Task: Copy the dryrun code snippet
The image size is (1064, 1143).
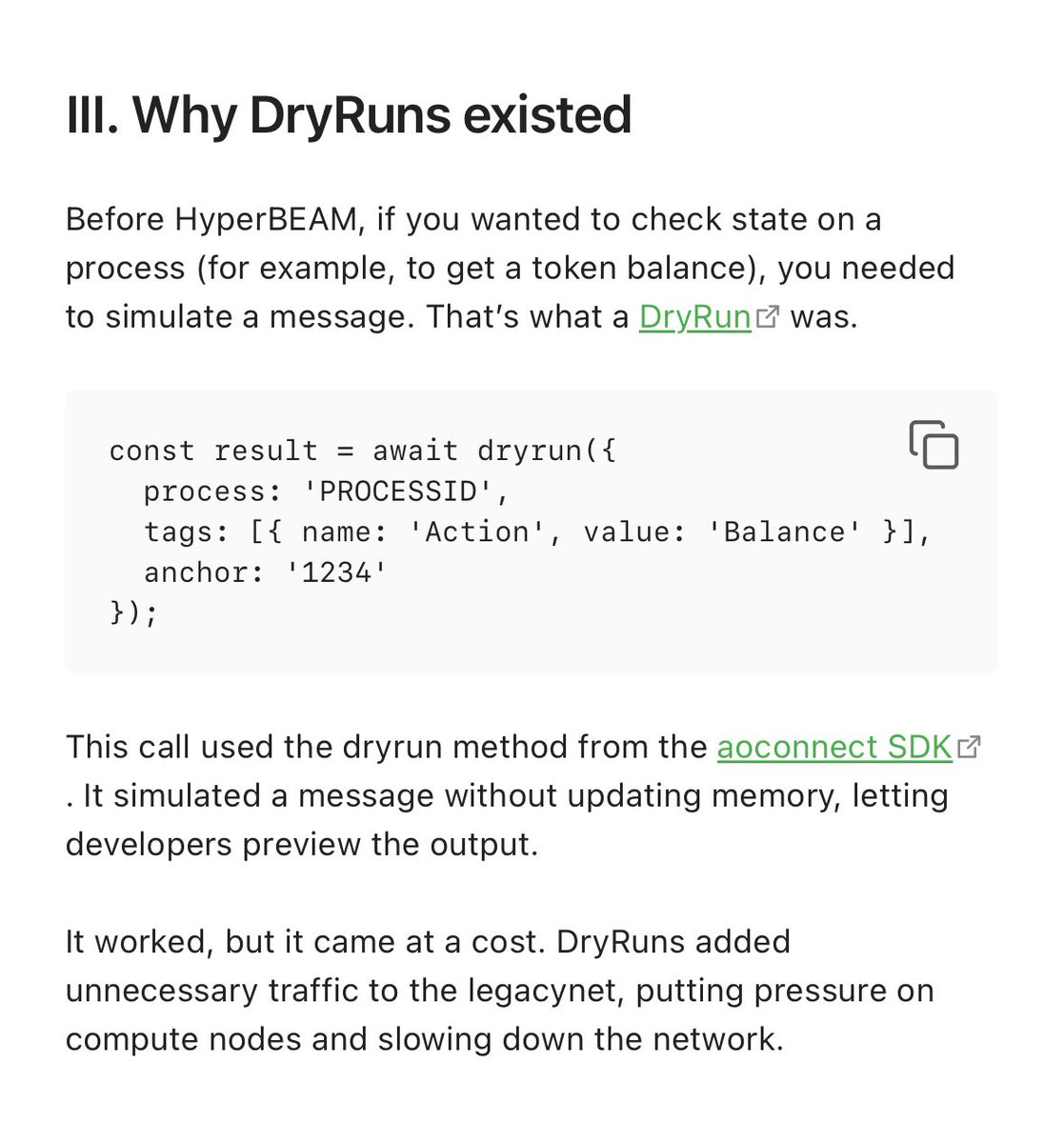Action: pos(934,445)
